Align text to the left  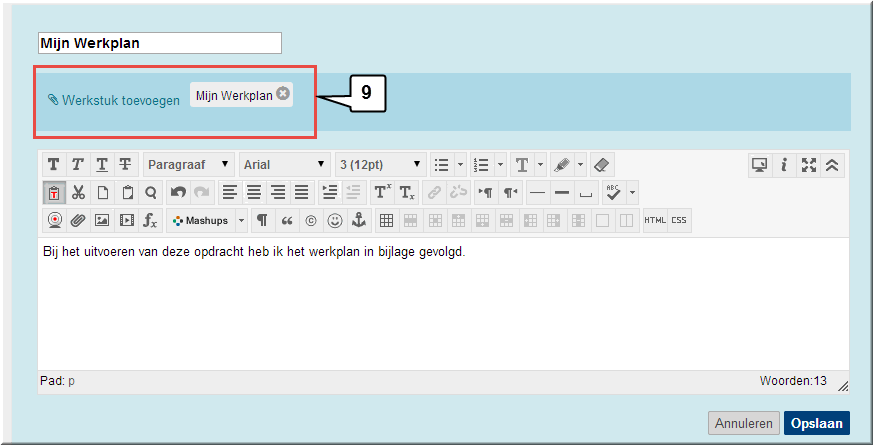pyautogui.click(x=229, y=193)
